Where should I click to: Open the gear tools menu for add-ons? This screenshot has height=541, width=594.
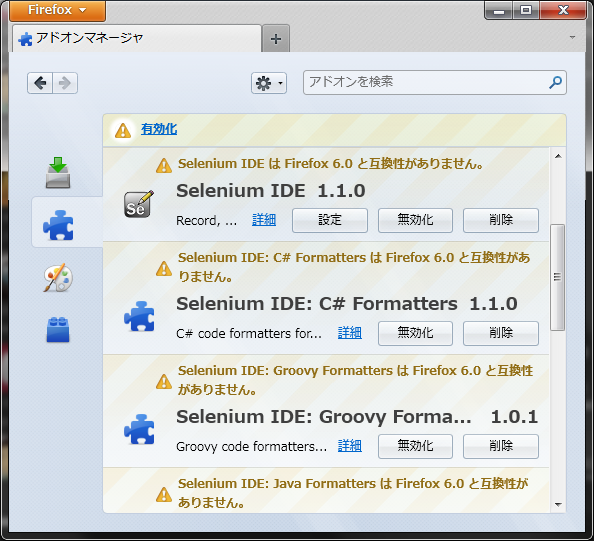(269, 83)
